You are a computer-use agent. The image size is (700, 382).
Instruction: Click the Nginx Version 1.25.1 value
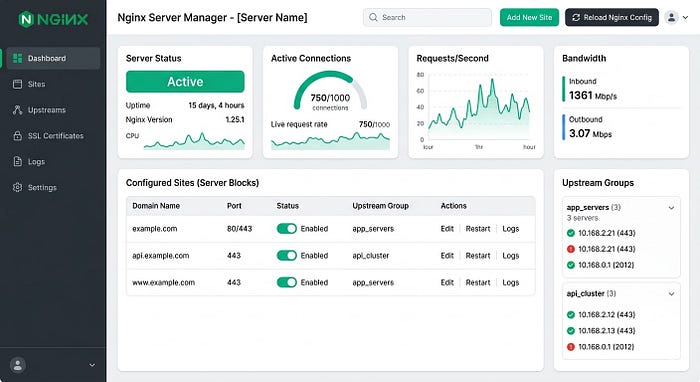[235, 120]
